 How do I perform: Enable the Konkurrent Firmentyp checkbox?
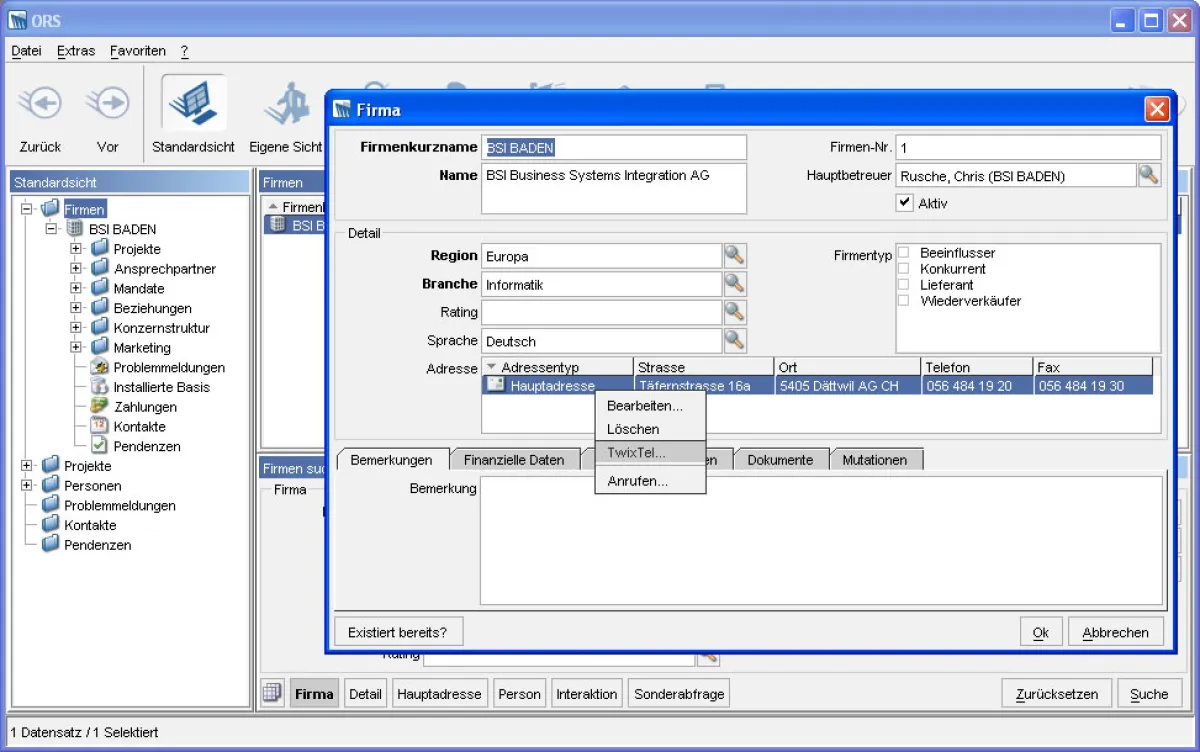tap(905, 268)
